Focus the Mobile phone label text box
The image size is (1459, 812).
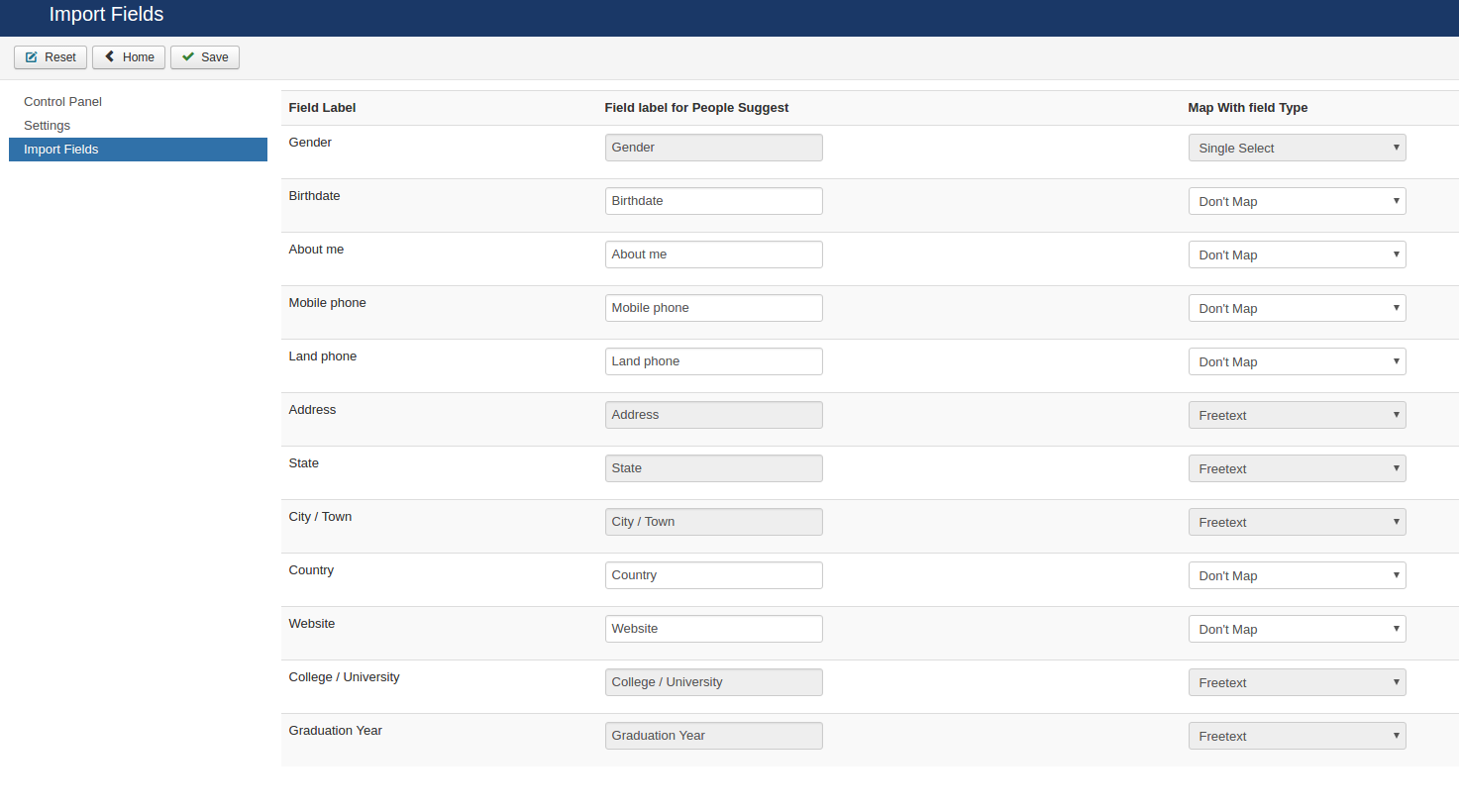(713, 308)
